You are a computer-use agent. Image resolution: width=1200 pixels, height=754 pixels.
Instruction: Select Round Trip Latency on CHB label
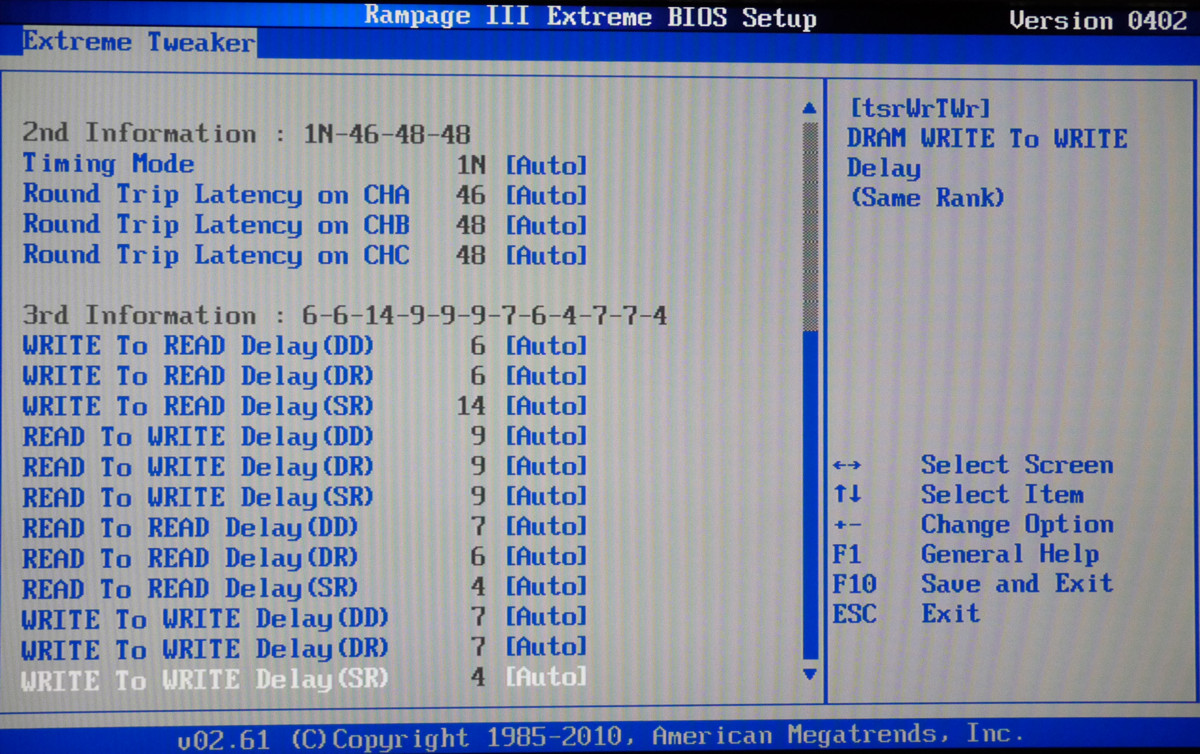click(216, 225)
